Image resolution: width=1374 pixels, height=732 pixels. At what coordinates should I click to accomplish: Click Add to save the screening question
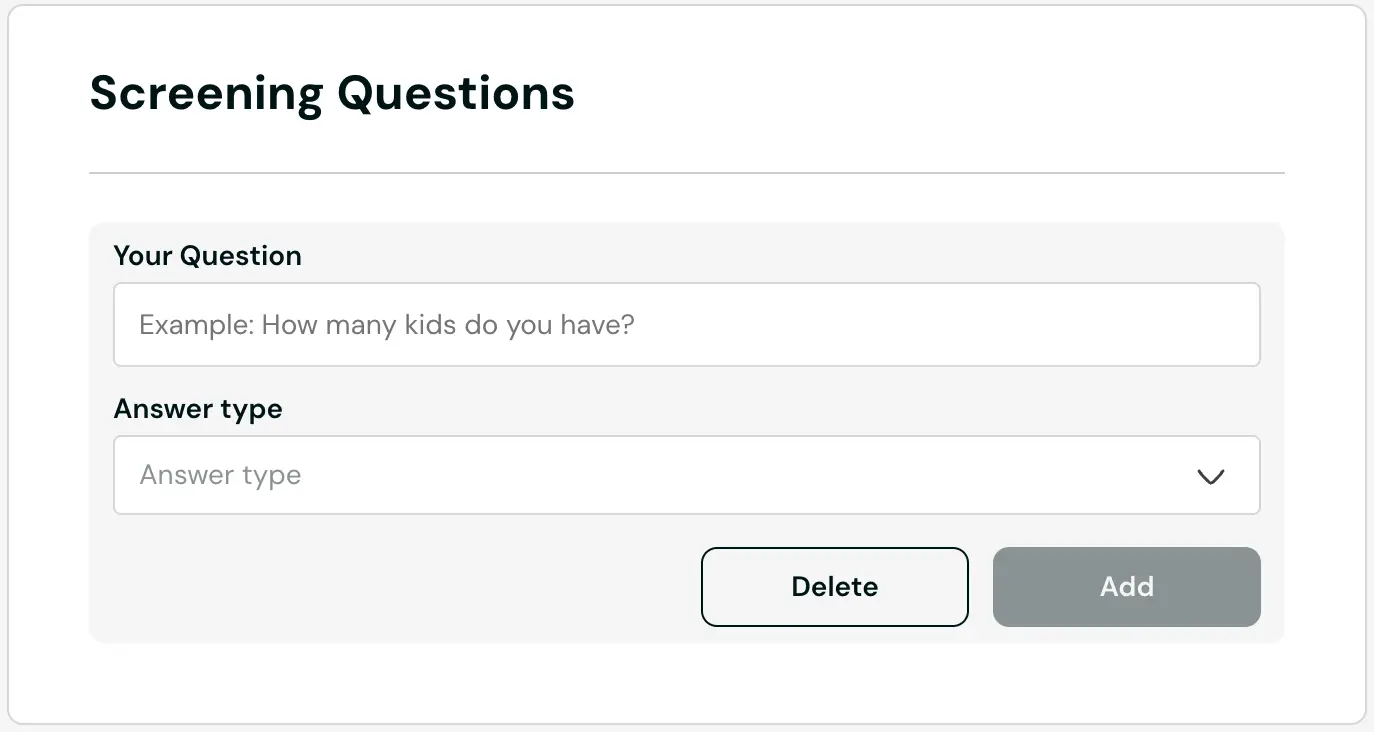(1126, 587)
